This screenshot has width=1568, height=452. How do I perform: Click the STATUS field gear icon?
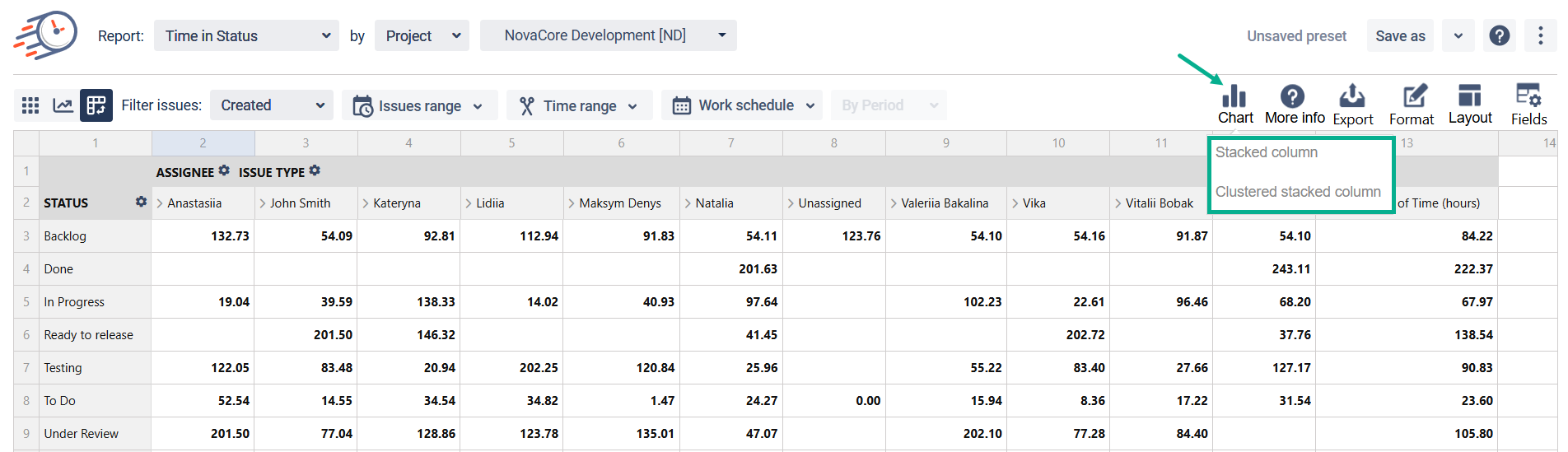point(141,202)
